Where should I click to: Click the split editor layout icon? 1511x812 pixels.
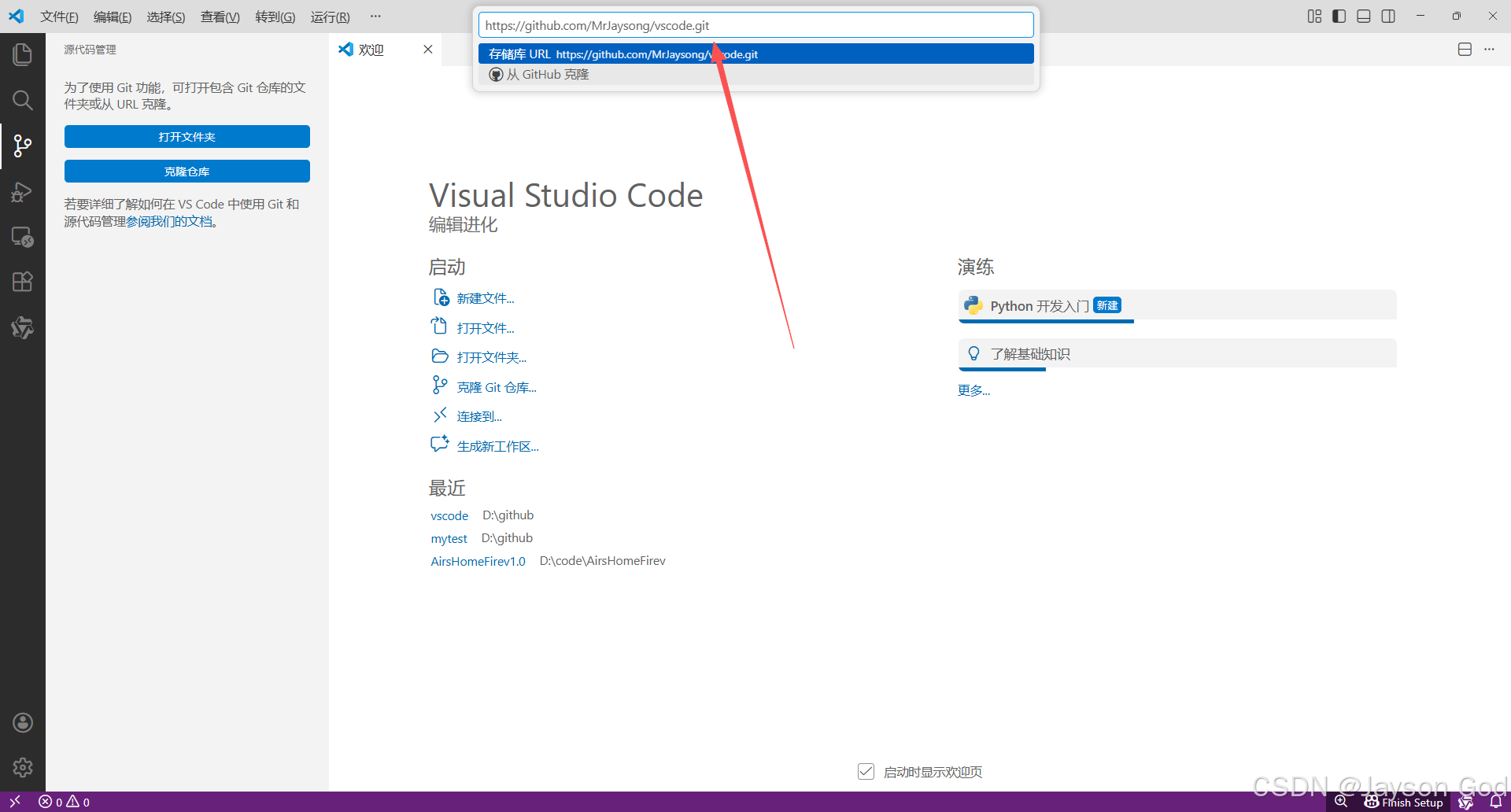click(1465, 50)
